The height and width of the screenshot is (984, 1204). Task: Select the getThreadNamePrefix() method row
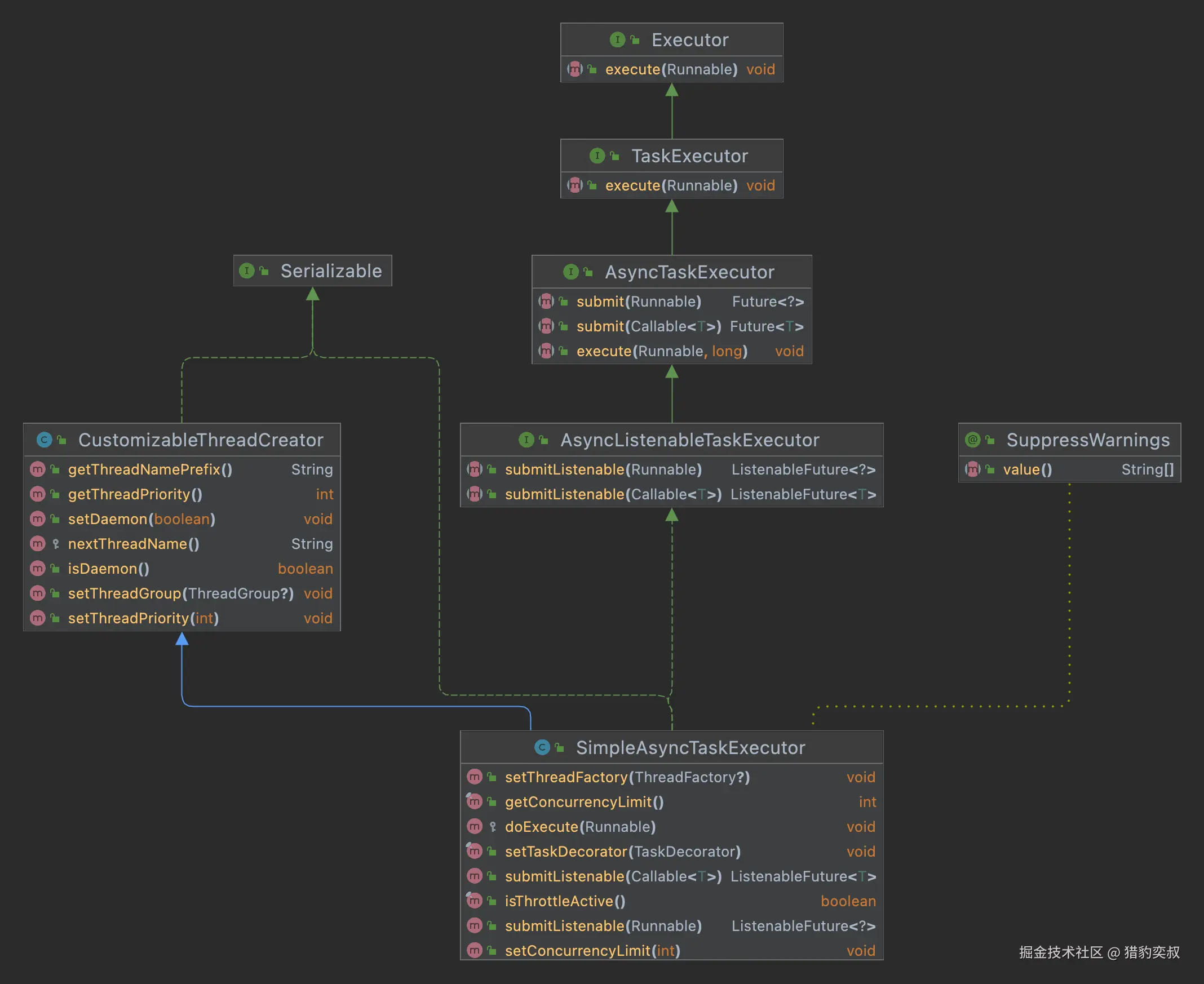click(150, 469)
